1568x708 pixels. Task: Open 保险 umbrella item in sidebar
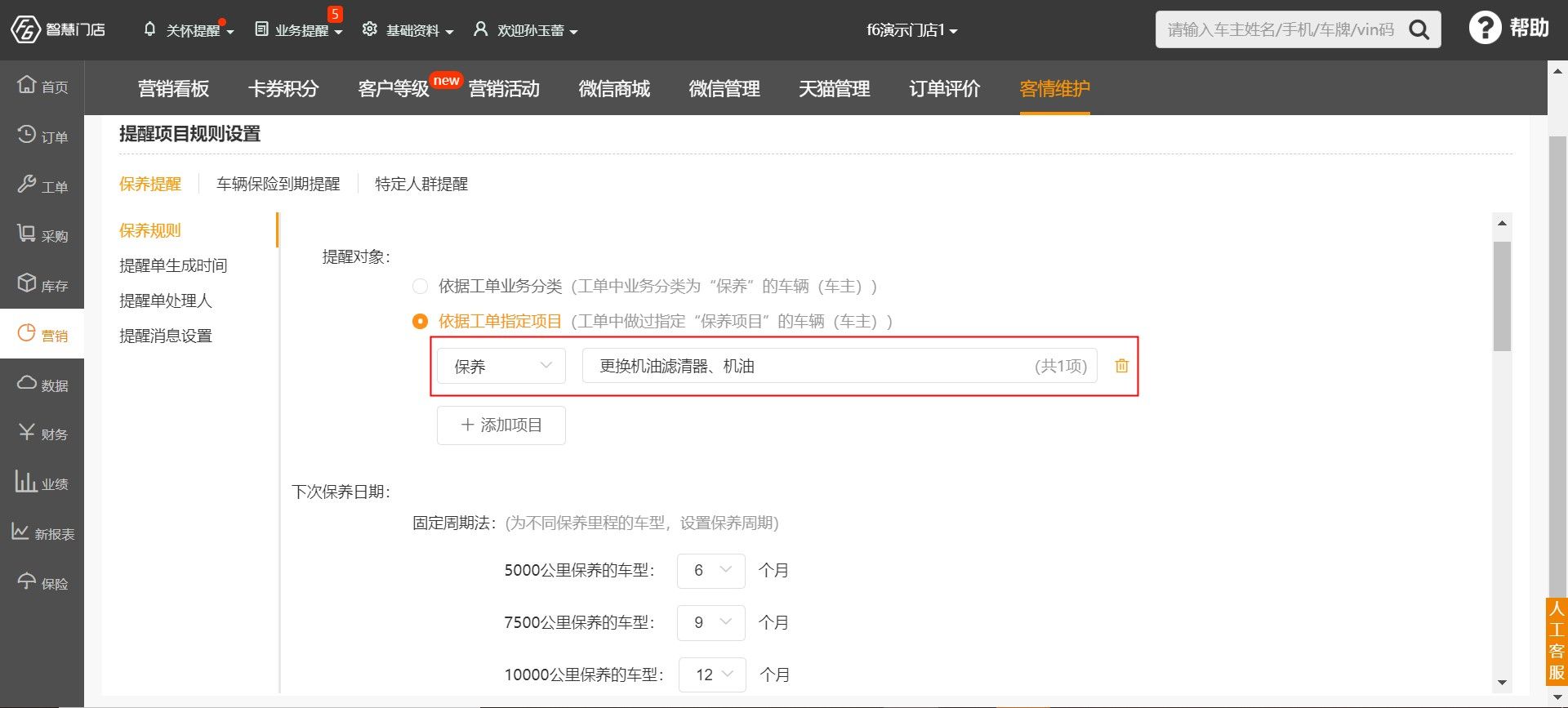click(42, 583)
